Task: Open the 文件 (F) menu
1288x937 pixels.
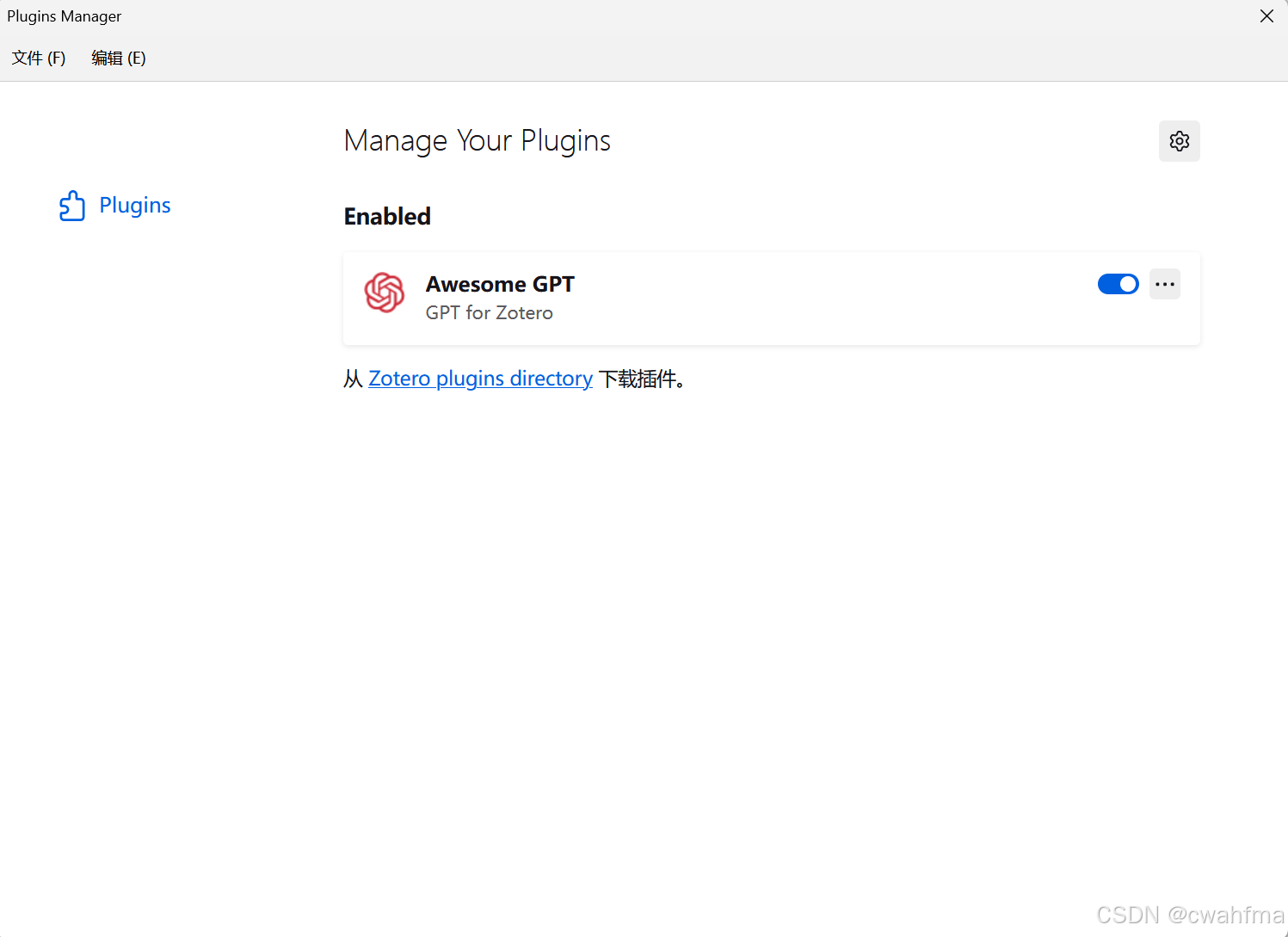Action: coord(39,58)
